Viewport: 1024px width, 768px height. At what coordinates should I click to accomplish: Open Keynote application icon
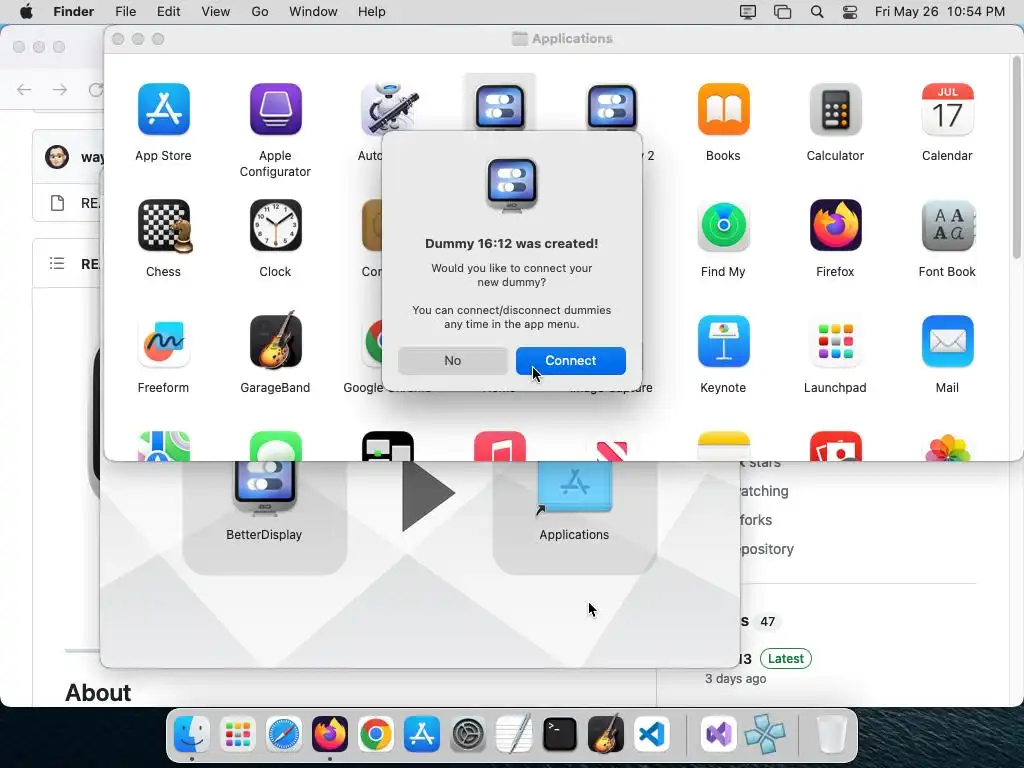[723, 342]
